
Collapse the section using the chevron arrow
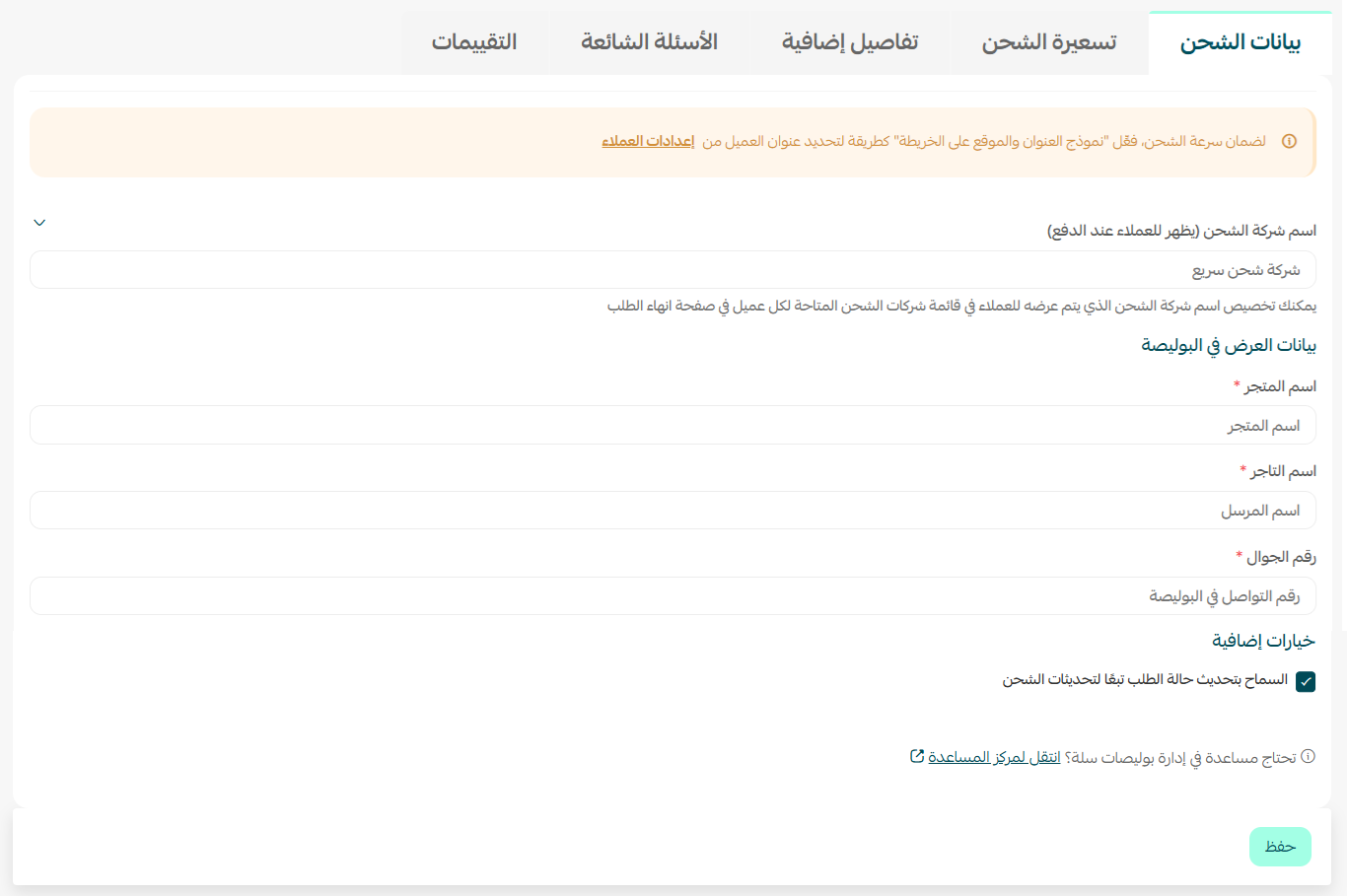point(39,223)
